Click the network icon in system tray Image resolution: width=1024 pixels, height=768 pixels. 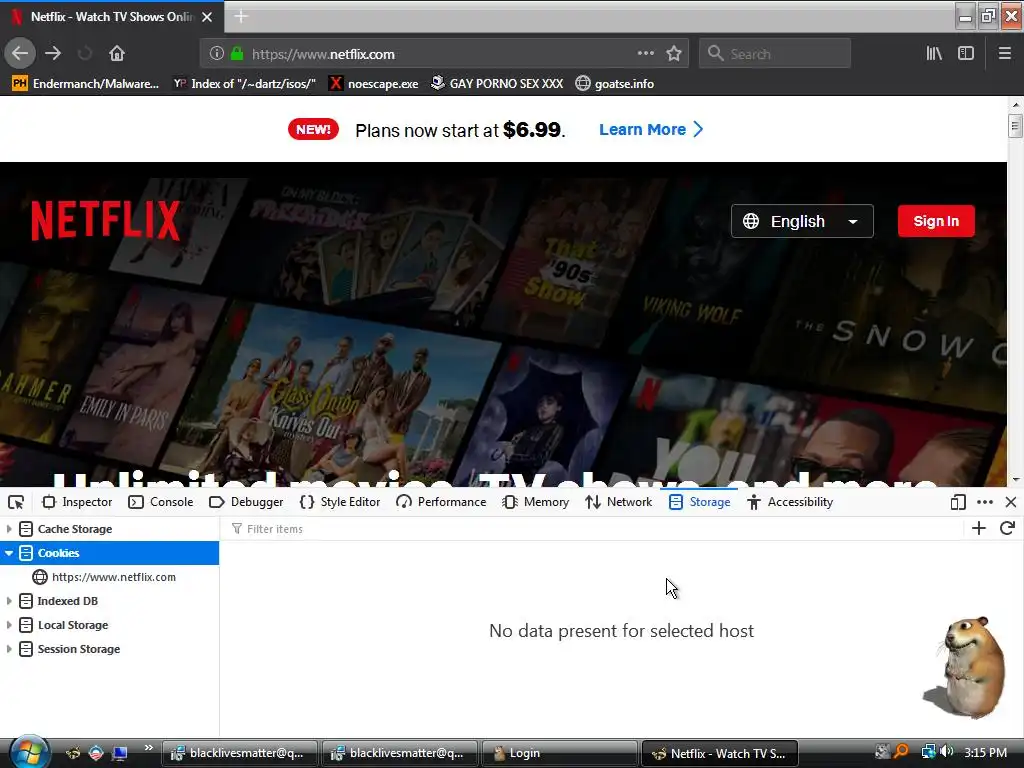coord(928,752)
